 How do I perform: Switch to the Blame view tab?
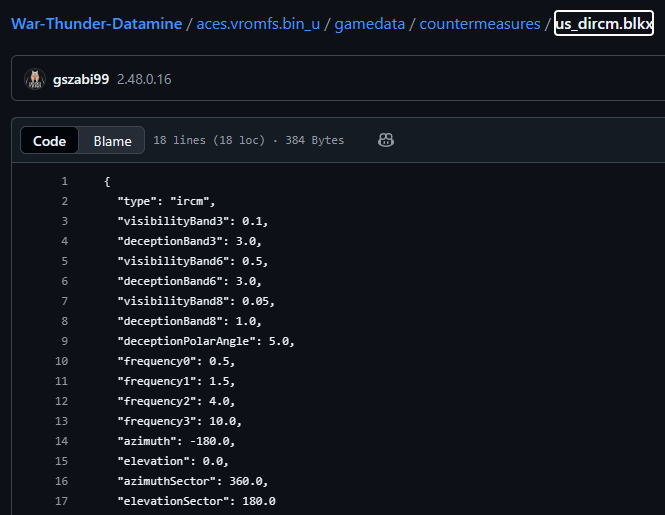click(x=112, y=141)
